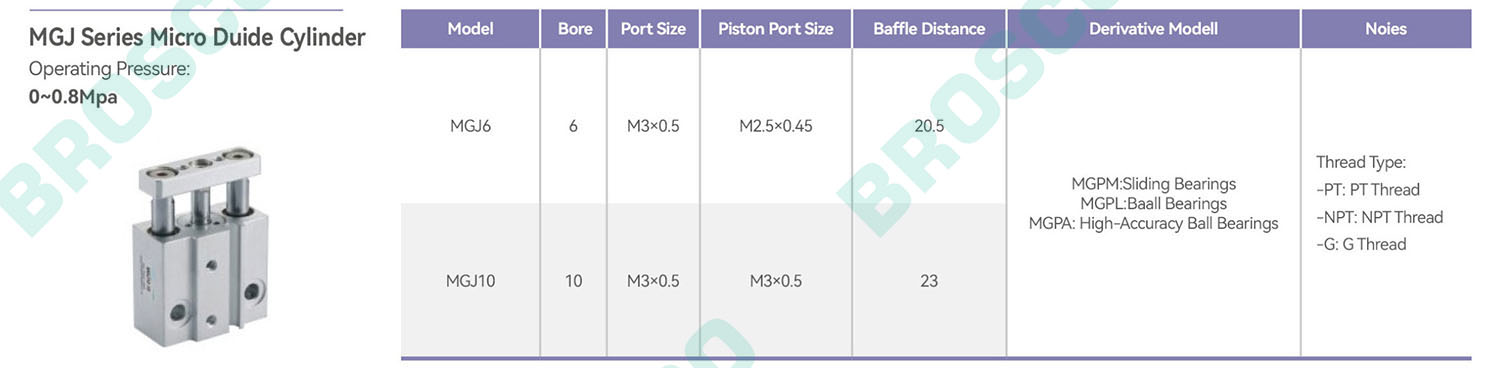Select the MGPL:Baall Bearings text
This screenshot has height=368, width=1500.
(x=1153, y=204)
